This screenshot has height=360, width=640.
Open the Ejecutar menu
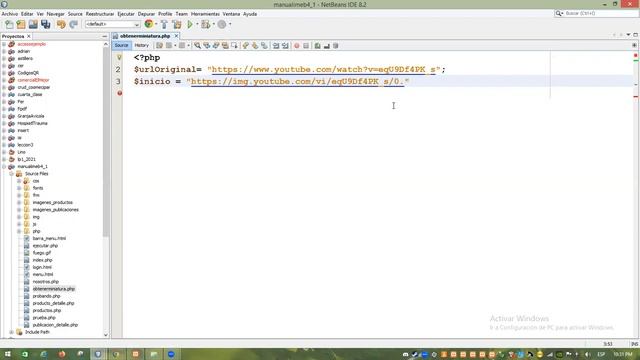(126, 14)
